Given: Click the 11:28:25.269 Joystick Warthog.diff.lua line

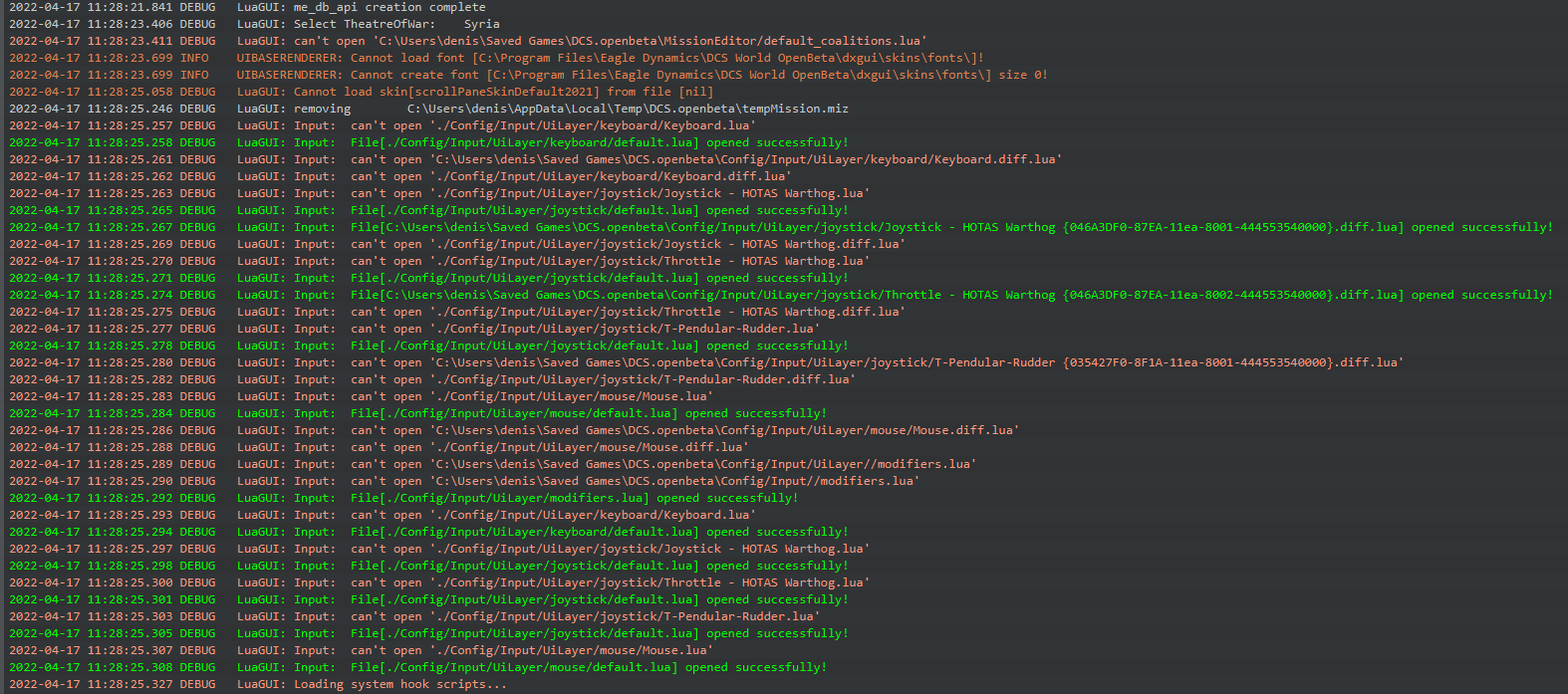Looking at the screenshot, I should (457, 244).
